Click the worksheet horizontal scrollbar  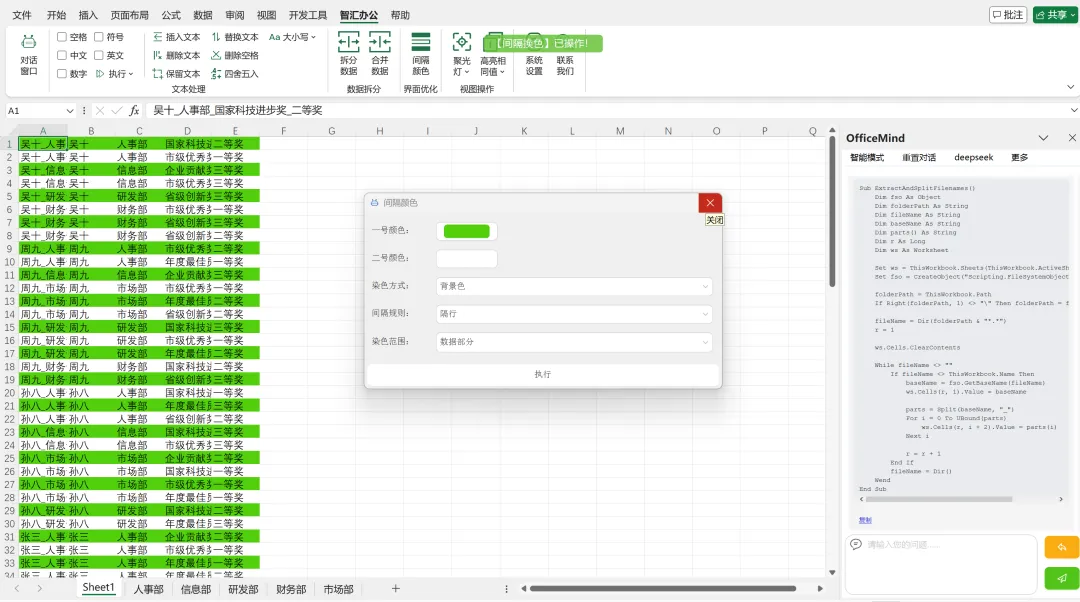click(663, 588)
